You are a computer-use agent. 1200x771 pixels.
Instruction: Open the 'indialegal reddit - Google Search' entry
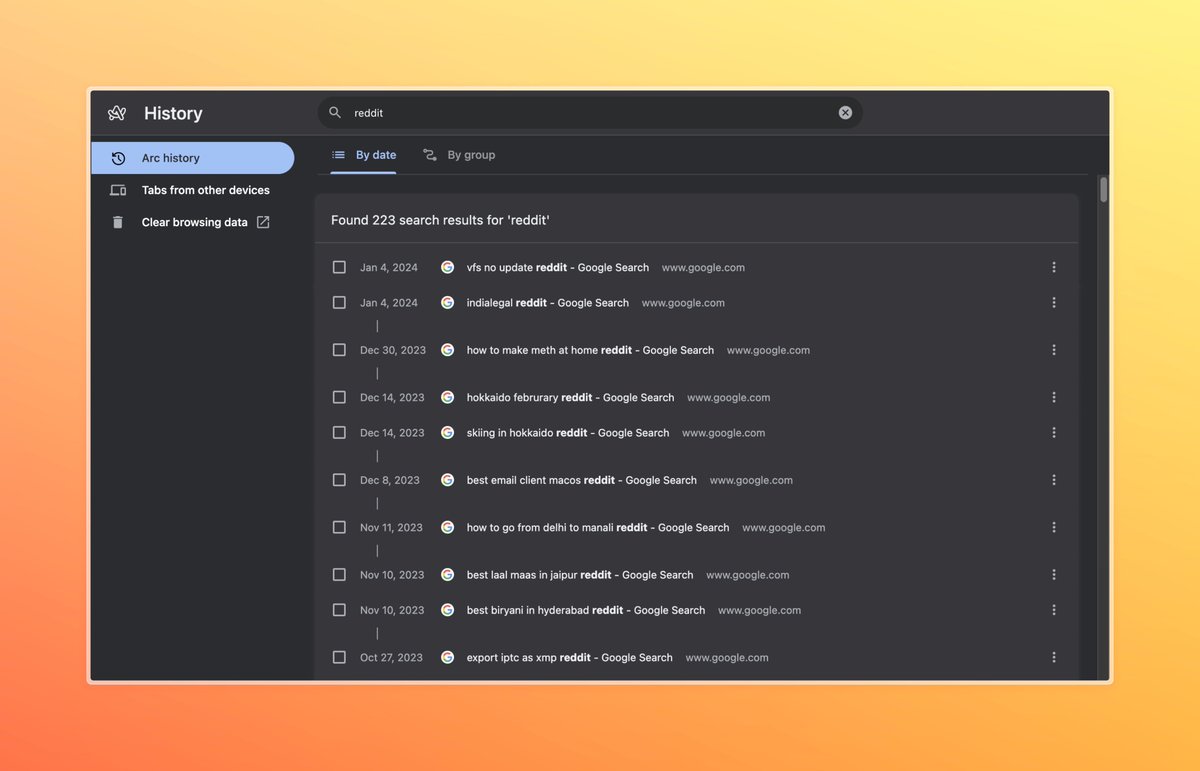coord(548,302)
